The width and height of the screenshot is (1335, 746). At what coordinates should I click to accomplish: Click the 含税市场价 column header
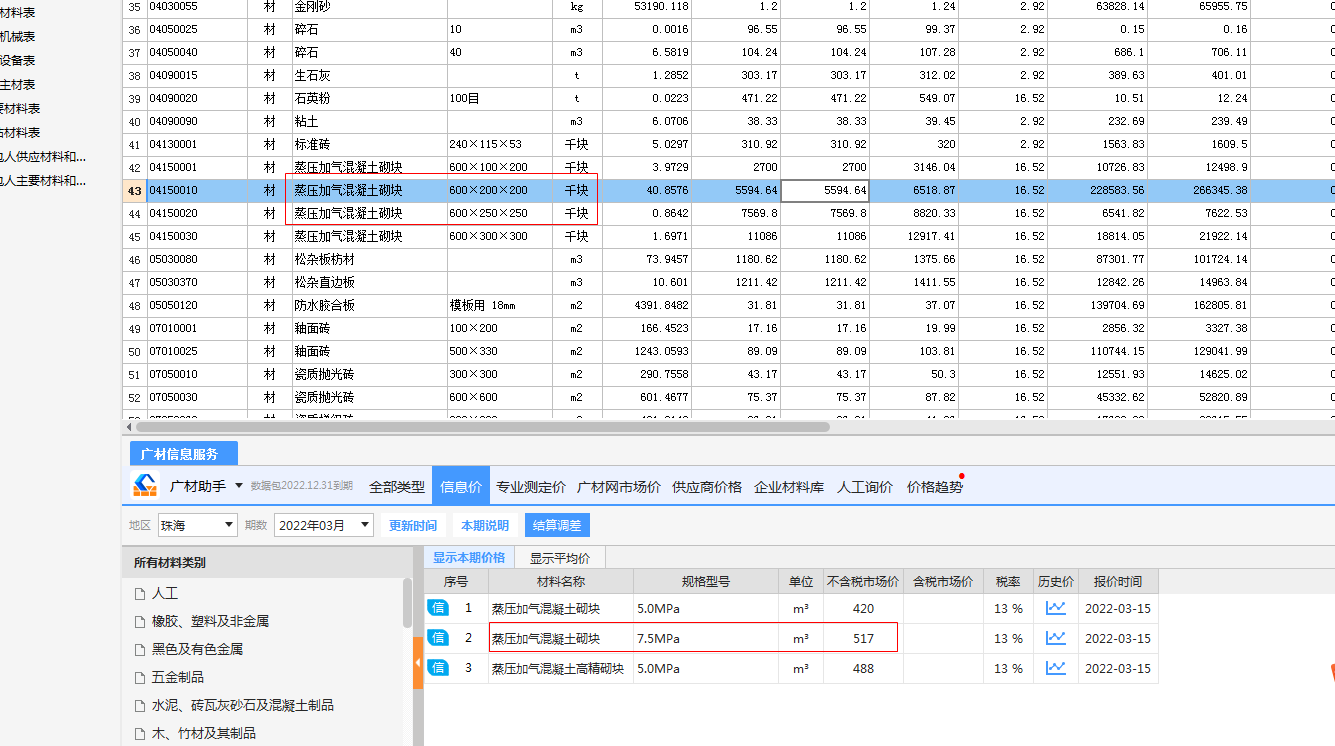click(x=941, y=581)
